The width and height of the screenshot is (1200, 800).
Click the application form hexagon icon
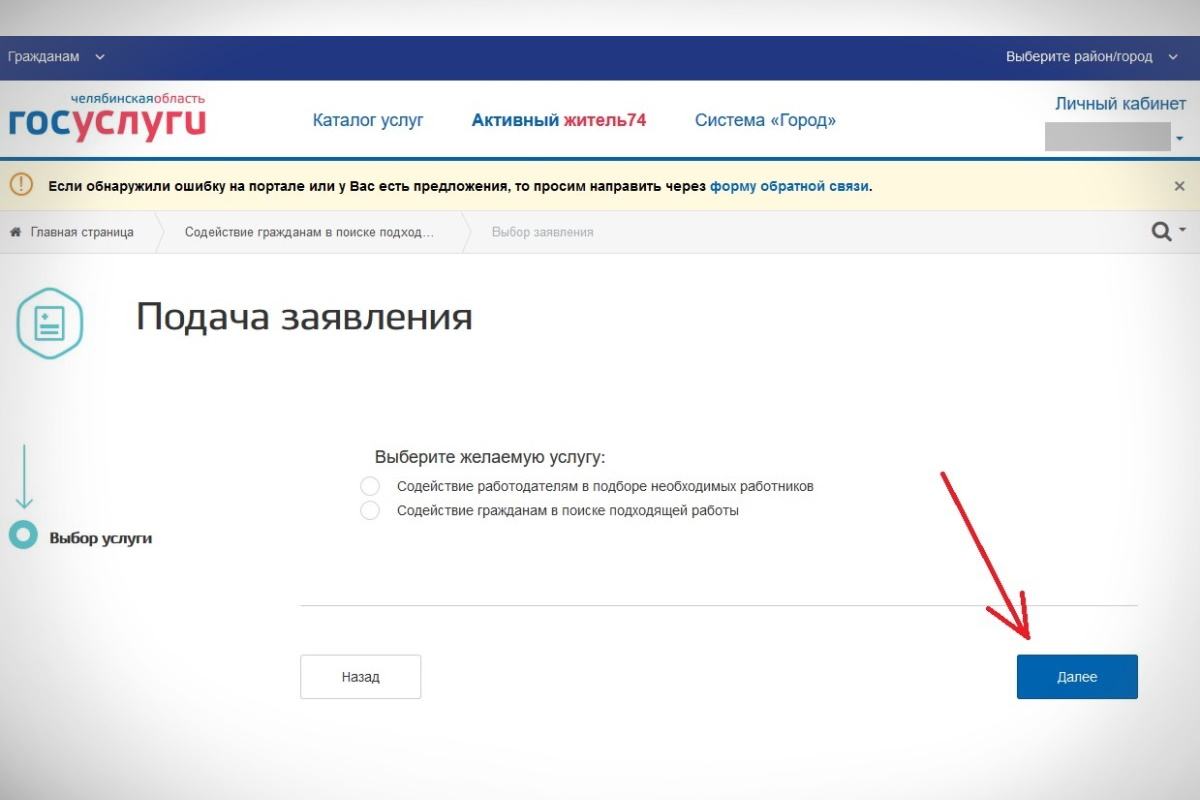pos(49,323)
